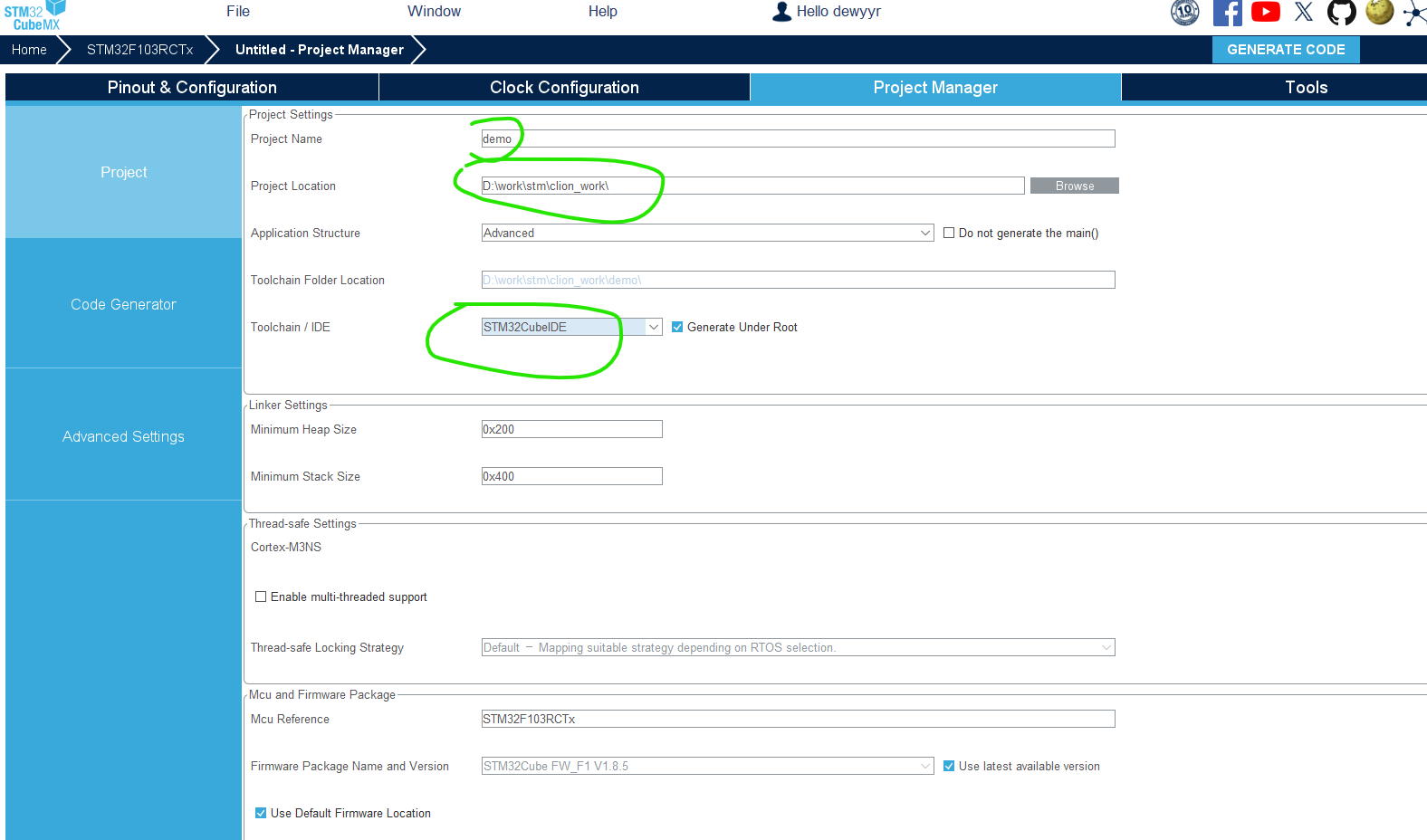Open the X (Twitter) icon link
Screen dimensions: 1427x840
1303,12
